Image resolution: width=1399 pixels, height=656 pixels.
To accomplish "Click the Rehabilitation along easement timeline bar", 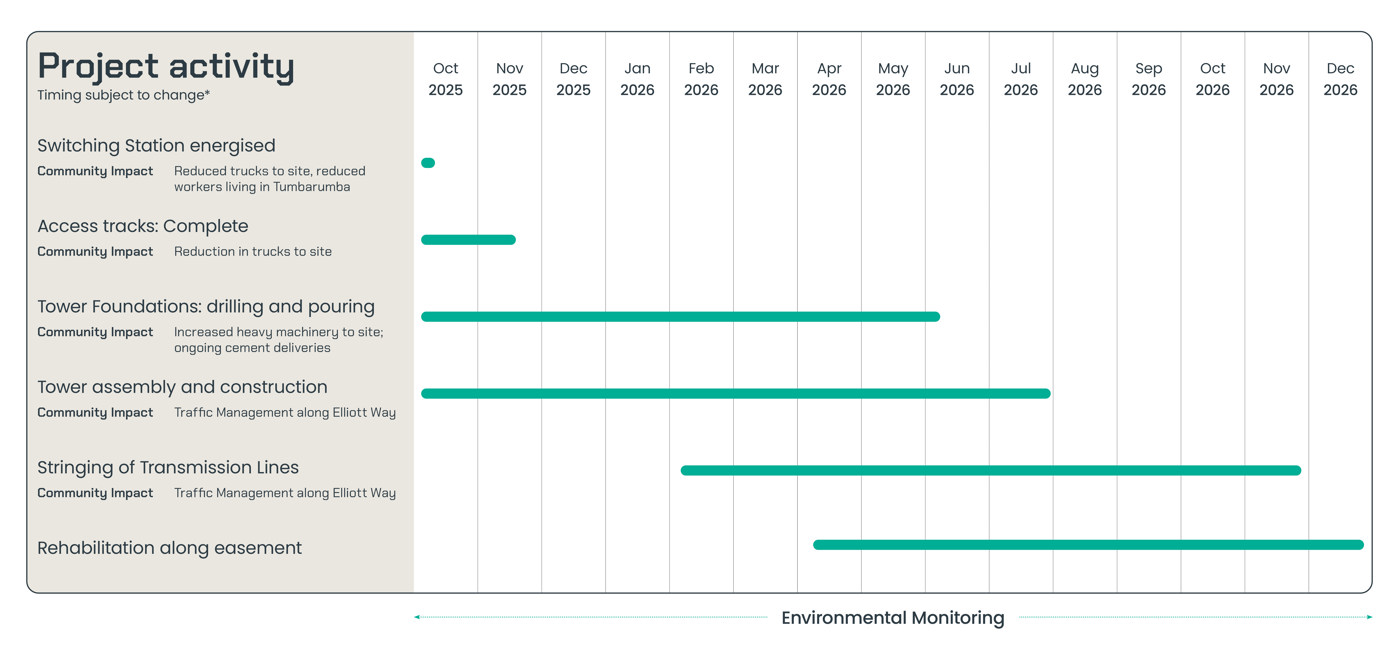I will [1088, 545].
